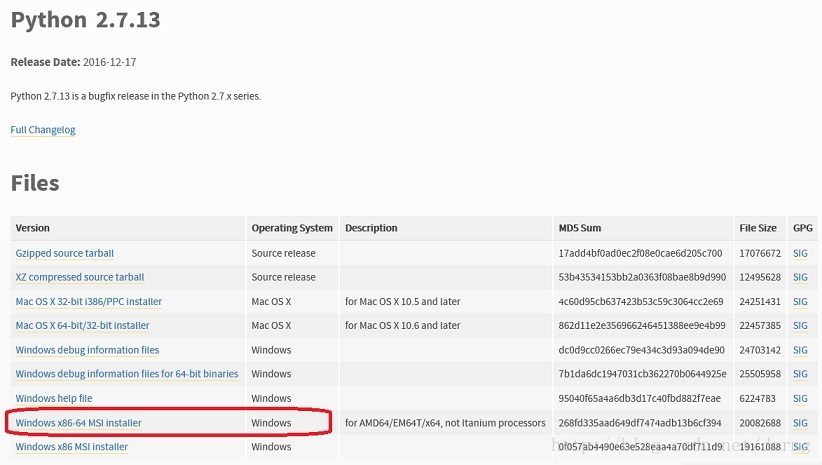This screenshot has height=465, width=822.
Task: Select description 'for AMD64/EM64T/x64, not Itanium processors'
Action: 445,423
